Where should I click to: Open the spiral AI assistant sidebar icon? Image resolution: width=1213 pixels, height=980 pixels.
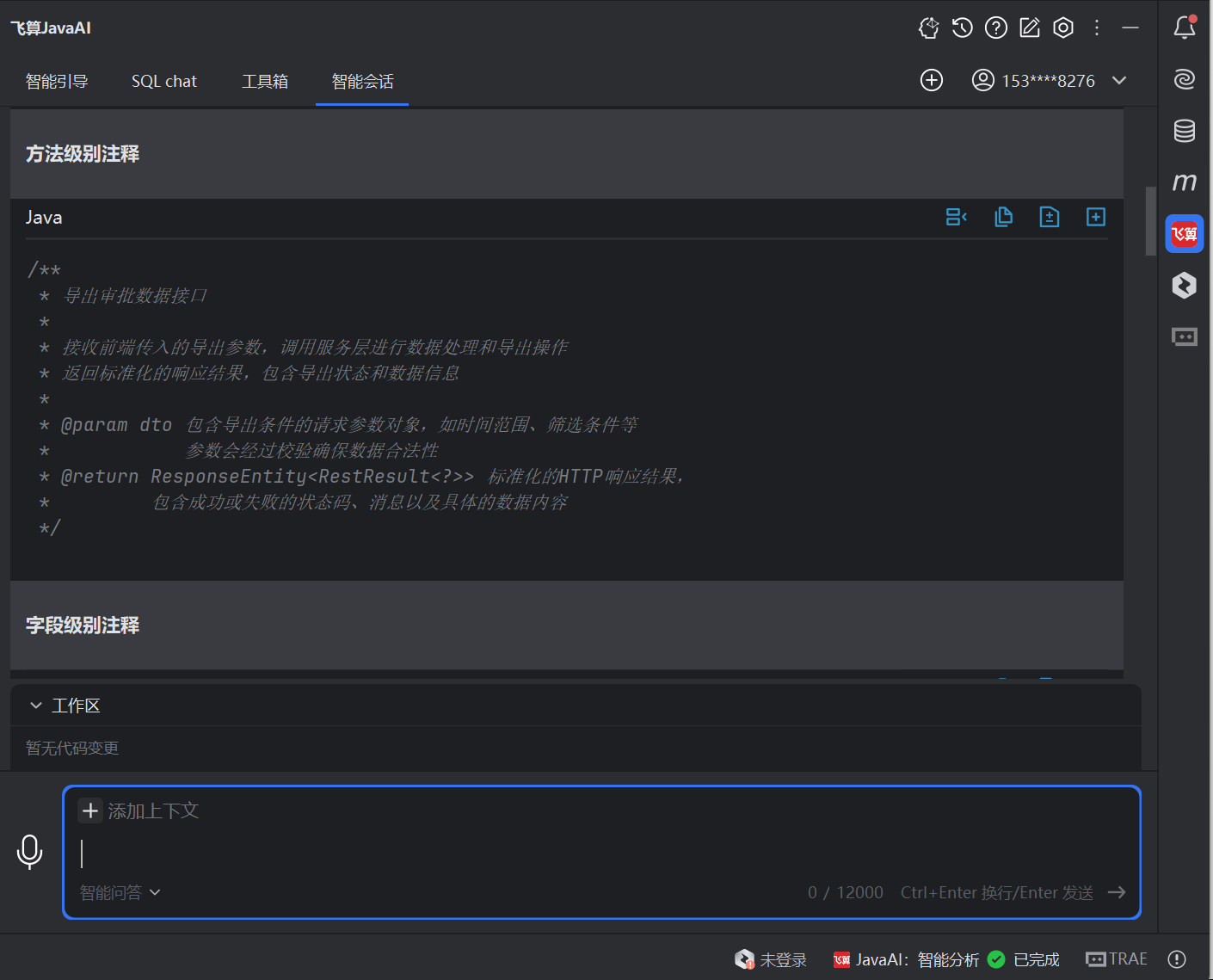pyautogui.click(x=1185, y=79)
